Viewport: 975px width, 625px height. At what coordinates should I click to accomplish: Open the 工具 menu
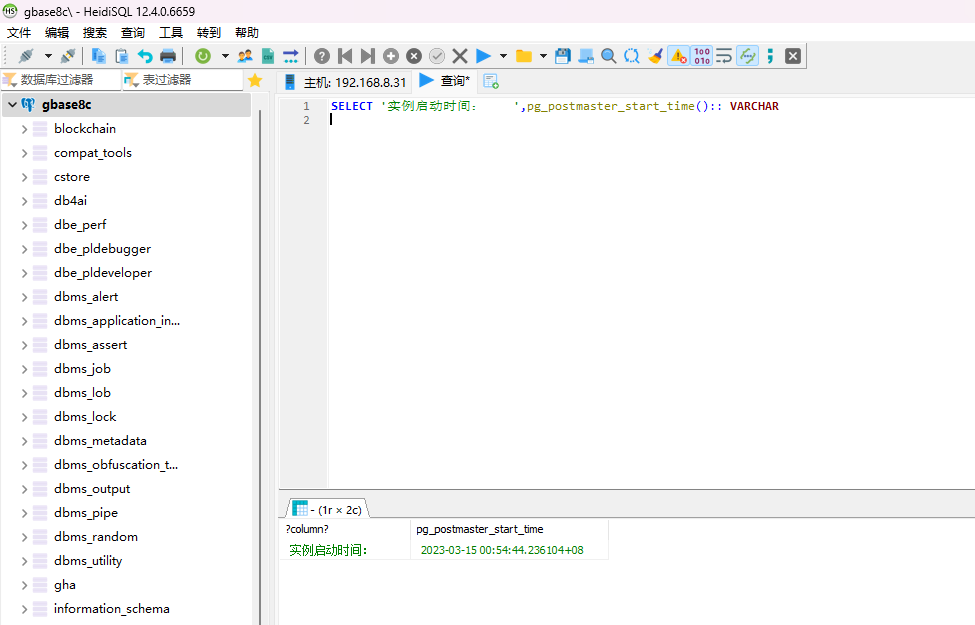click(171, 32)
